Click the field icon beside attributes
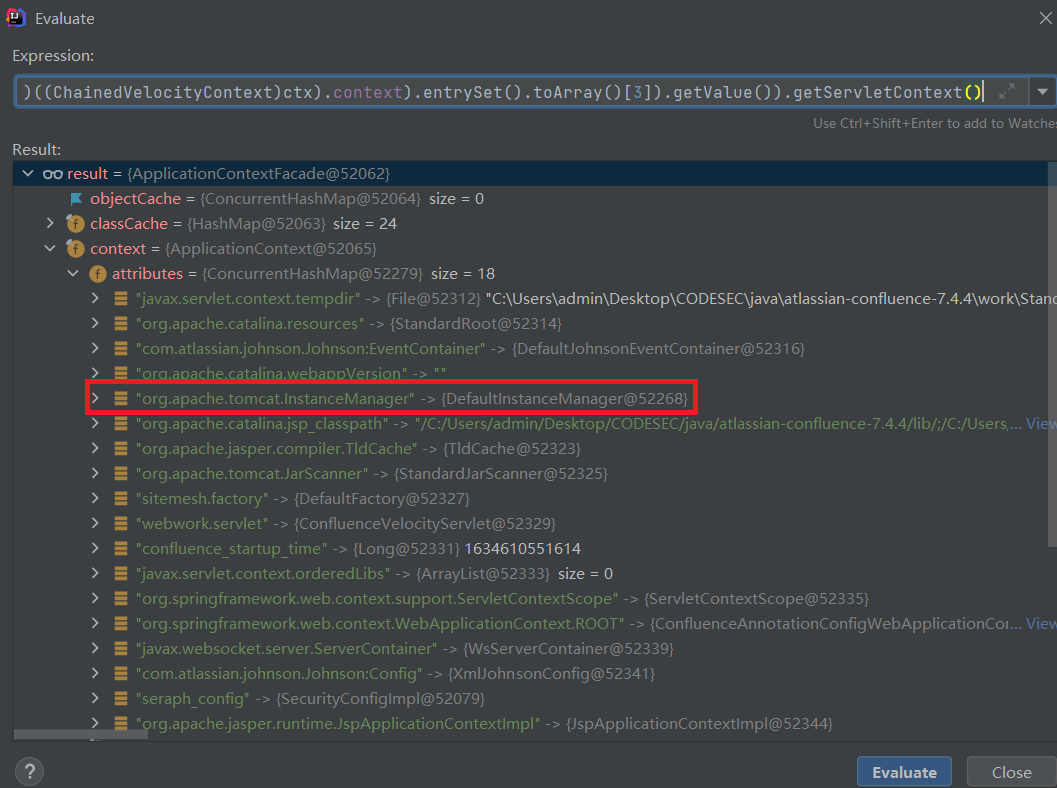The image size is (1057, 788). pyautogui.click(x=97, y=274)
